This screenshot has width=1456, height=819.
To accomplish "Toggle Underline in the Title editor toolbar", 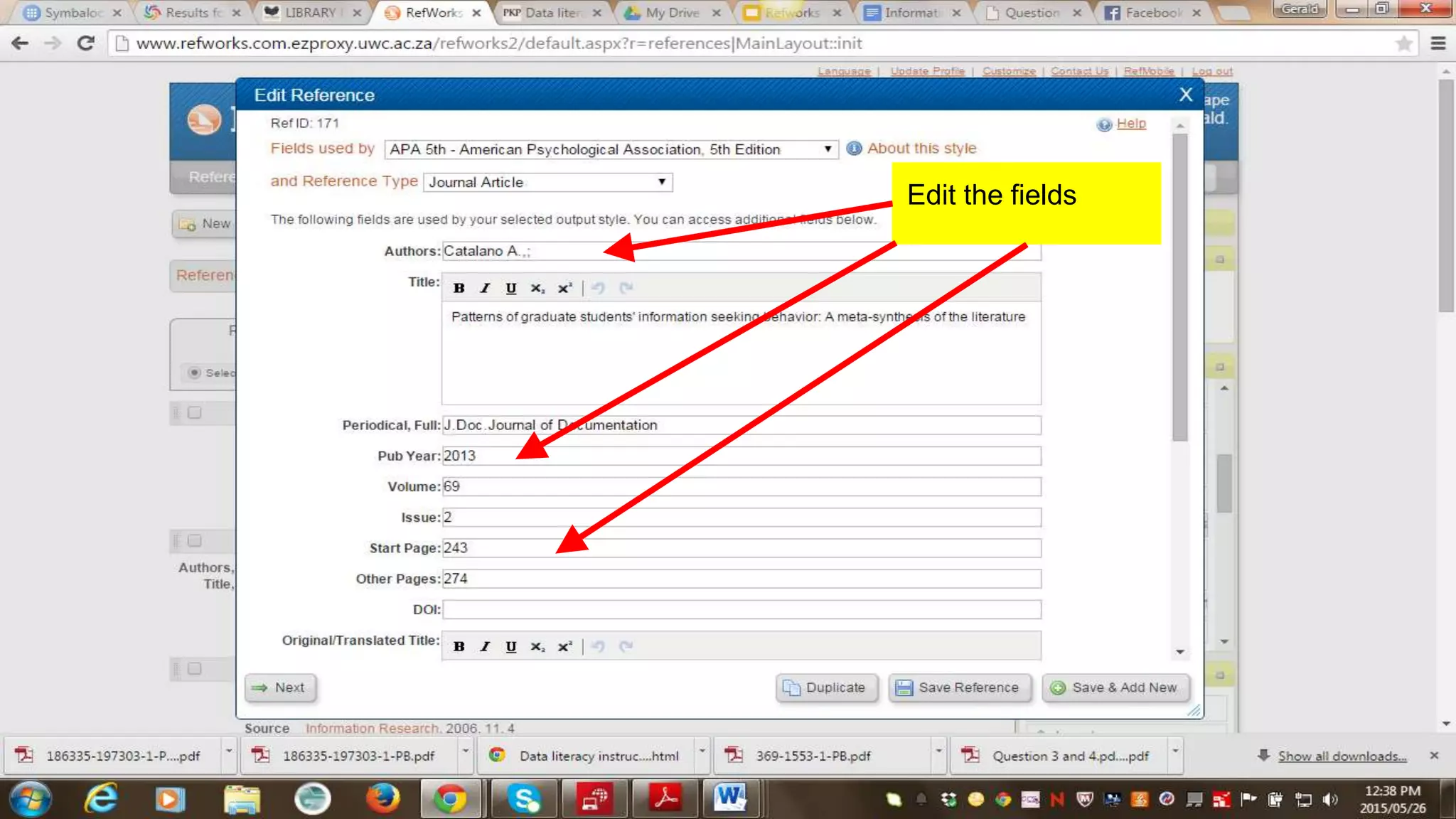I will click(x=510, y=288).
